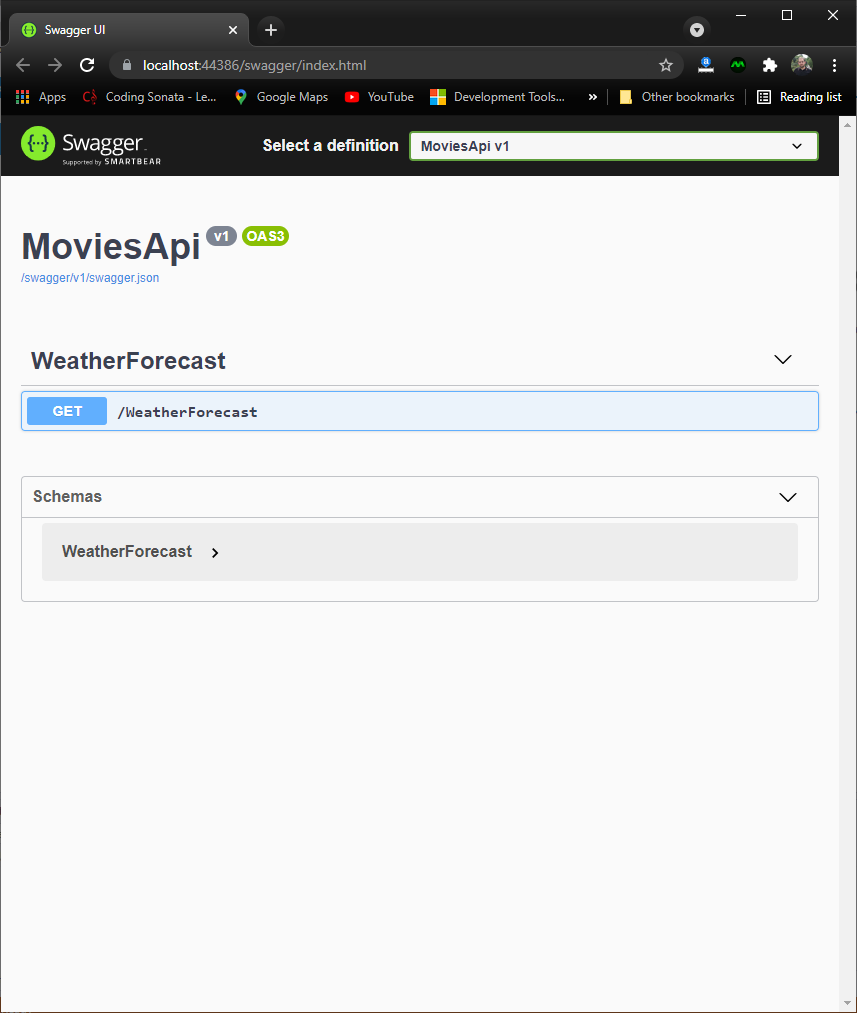Open the MoviesApi v1 definition dropdown

click(x=613, y=145)
